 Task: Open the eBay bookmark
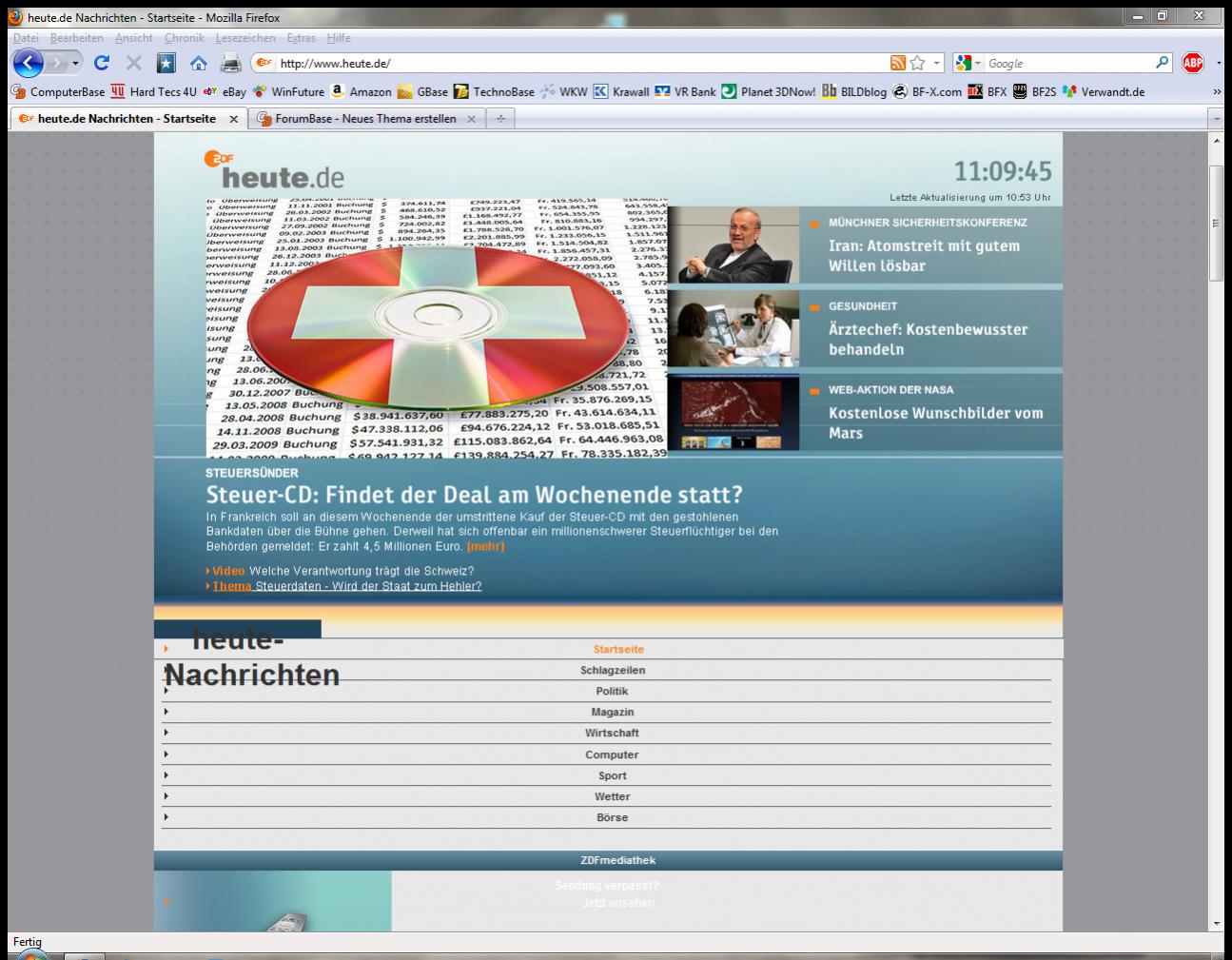click(225, 92)
